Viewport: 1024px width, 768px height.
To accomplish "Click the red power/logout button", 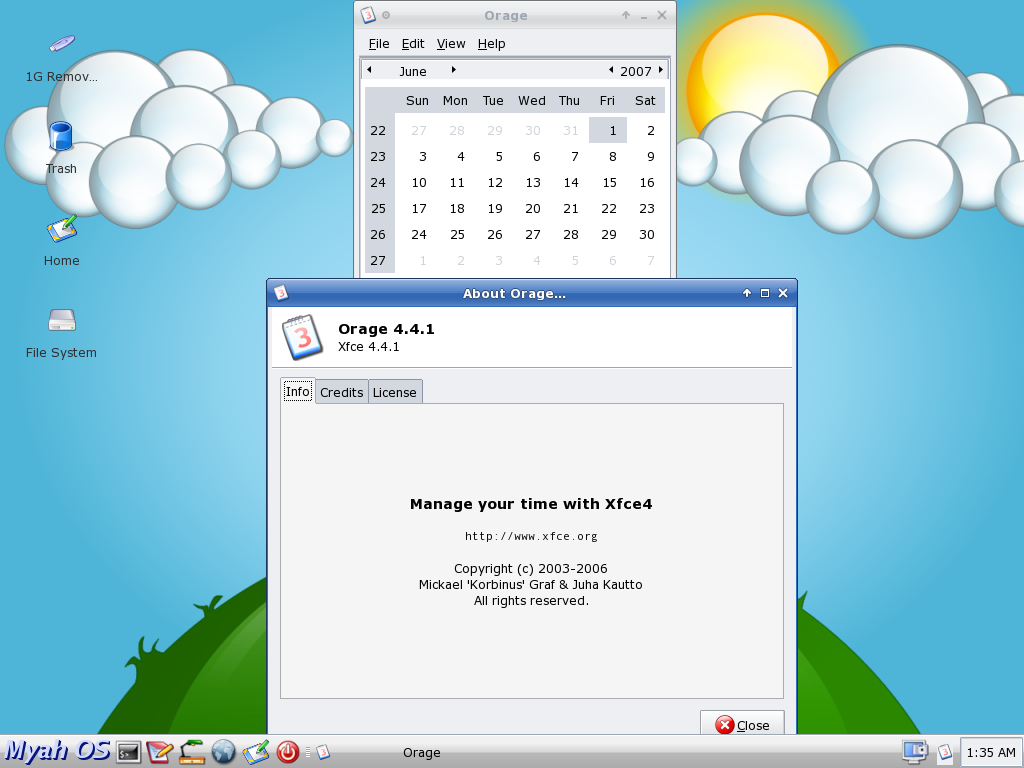I will (x=287, y=752).
